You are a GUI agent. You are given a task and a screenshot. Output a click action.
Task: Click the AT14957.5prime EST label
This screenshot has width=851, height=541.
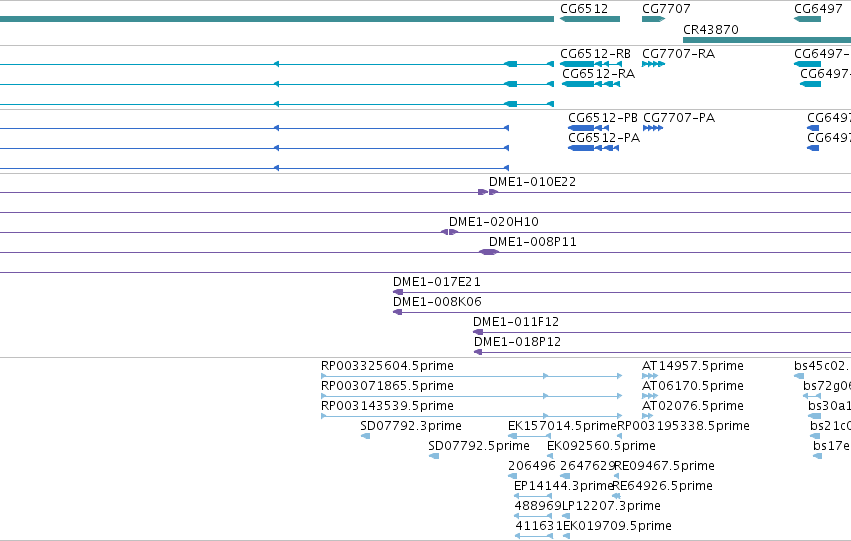point(693,366)
